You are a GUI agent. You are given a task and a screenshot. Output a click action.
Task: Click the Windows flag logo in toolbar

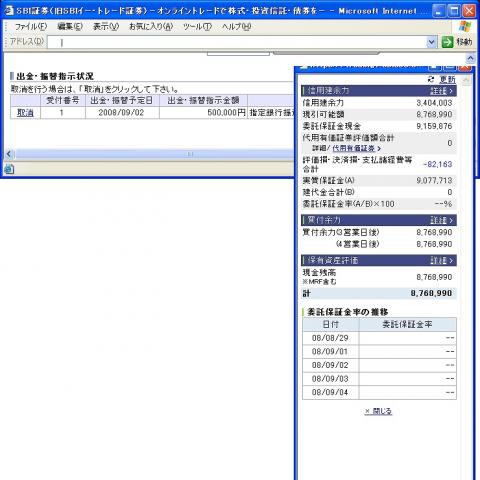point(465,26)
